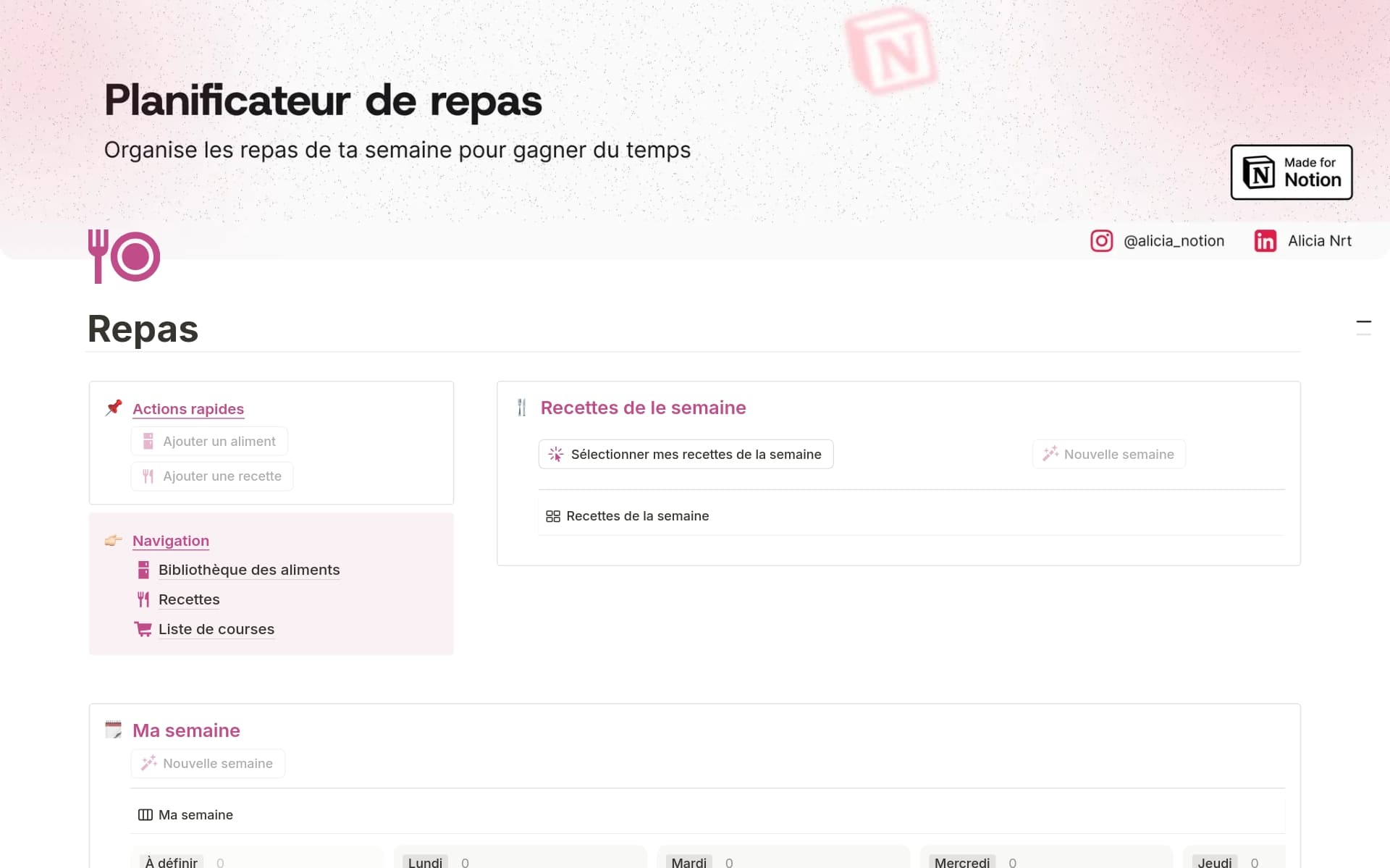Click the Made for Notion badge

coord(1291,172)
